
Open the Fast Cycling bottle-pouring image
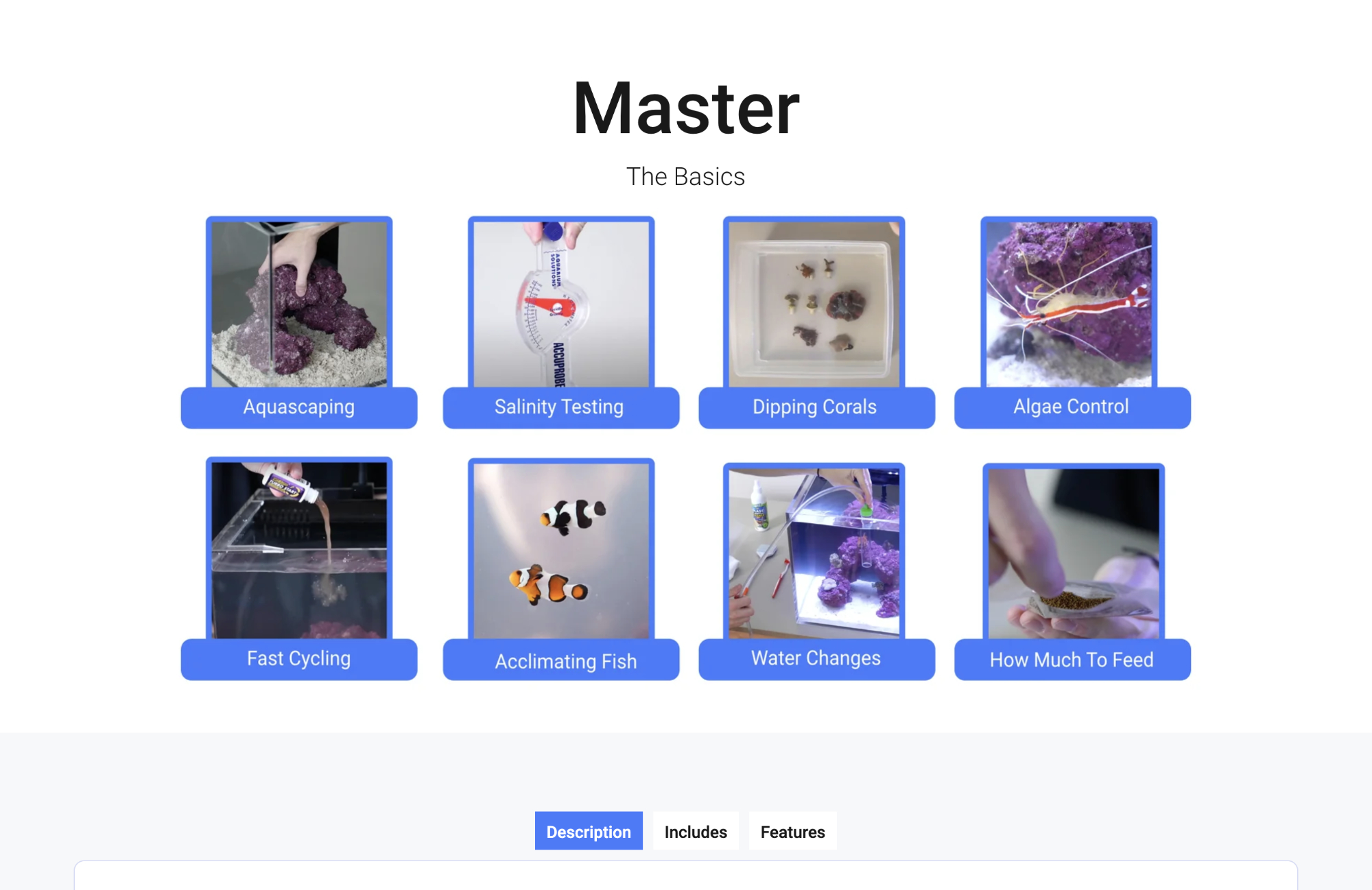pos(299,549)
